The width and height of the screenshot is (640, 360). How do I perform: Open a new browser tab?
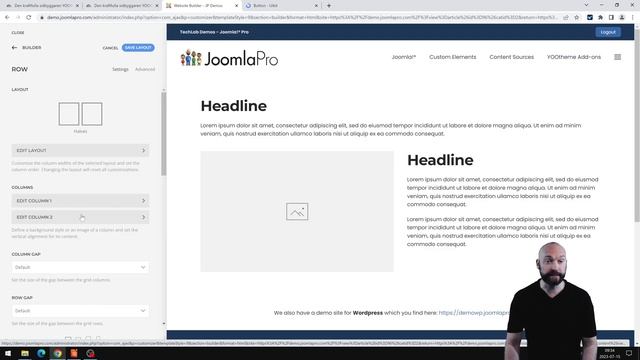[x=329, y=6]
